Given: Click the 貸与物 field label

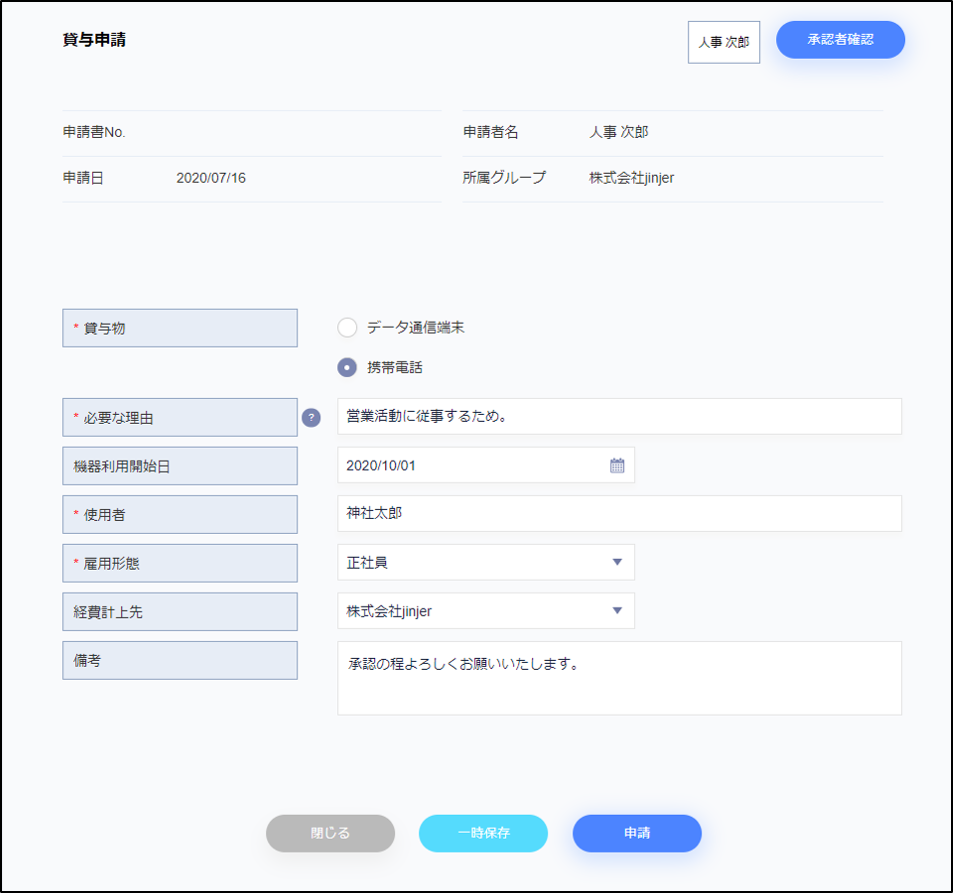Looking at the screenshot, I should [x=180, y=328].
